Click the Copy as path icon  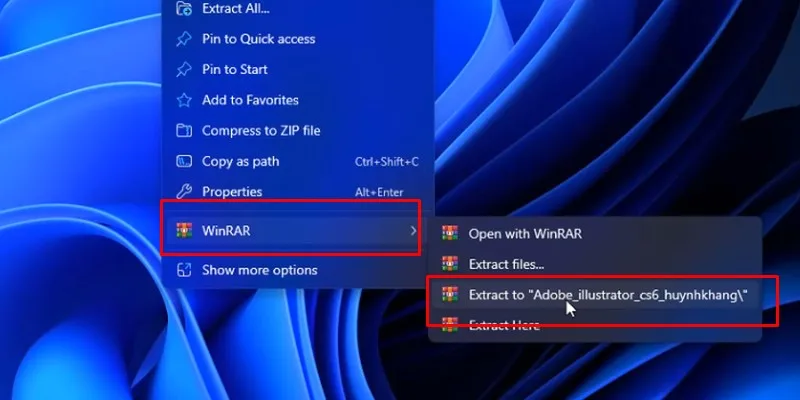(x=184, y=161)
